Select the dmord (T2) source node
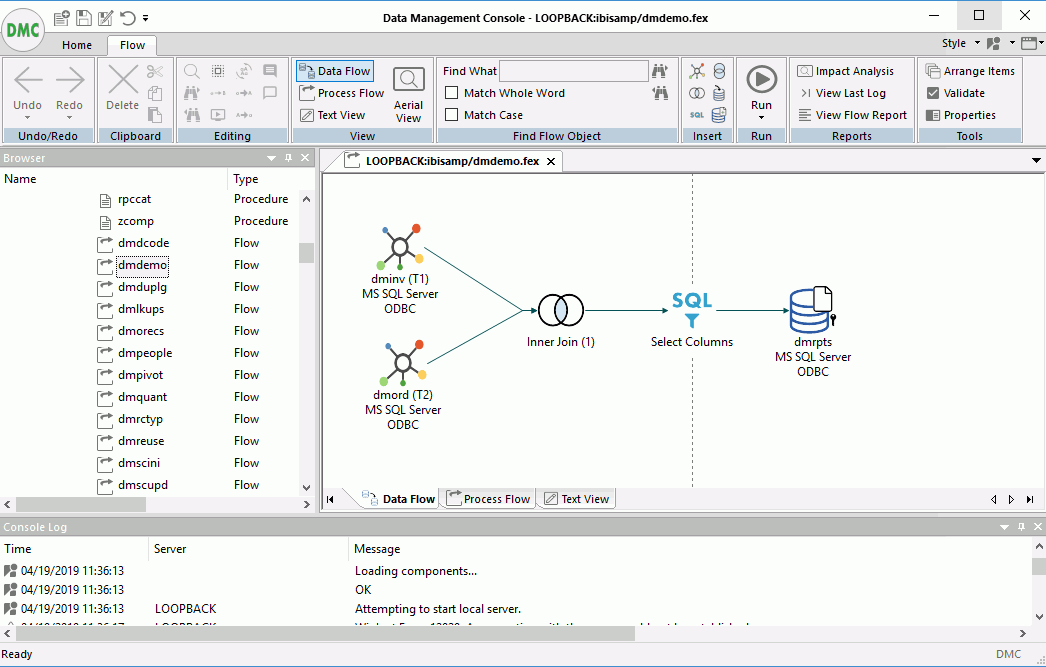This screenshot has height=667, width=1046. pyautogui.click(x=403, y=385)
